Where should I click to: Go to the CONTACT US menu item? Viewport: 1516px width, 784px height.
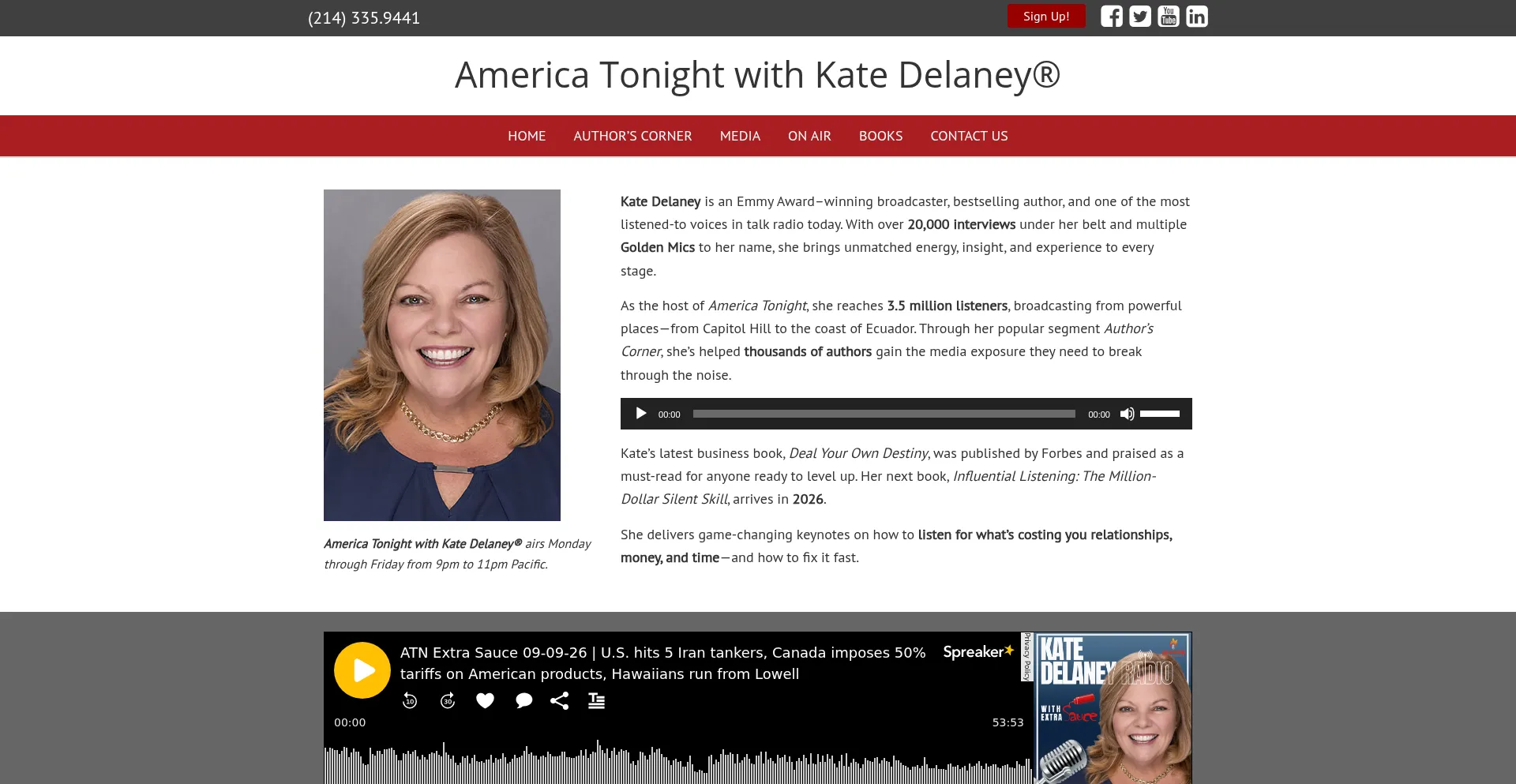click(x=969, y=136)
